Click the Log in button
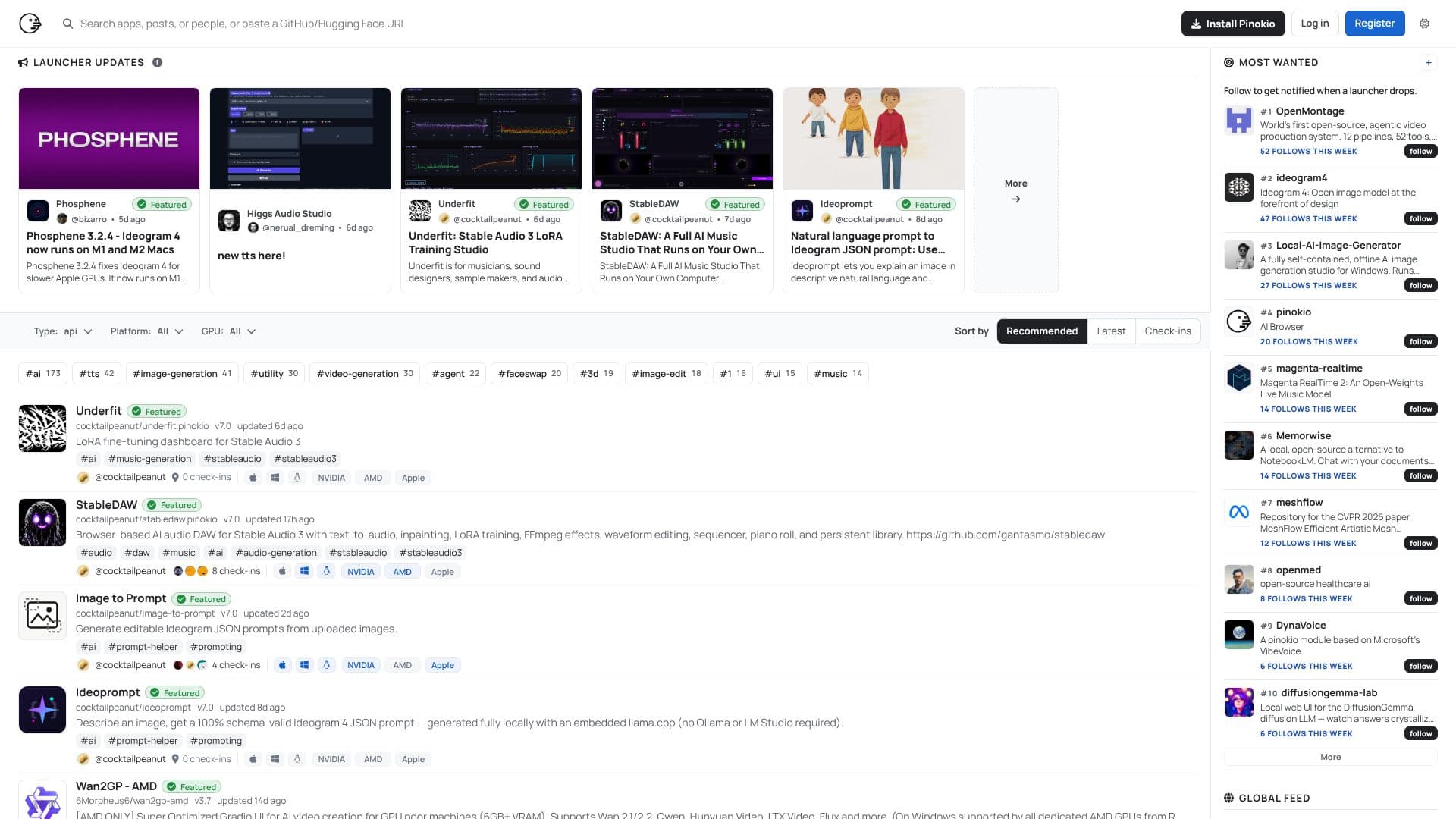This screenshot has height=819, width=1456. pyautogui.click(x=1315, y=24)
